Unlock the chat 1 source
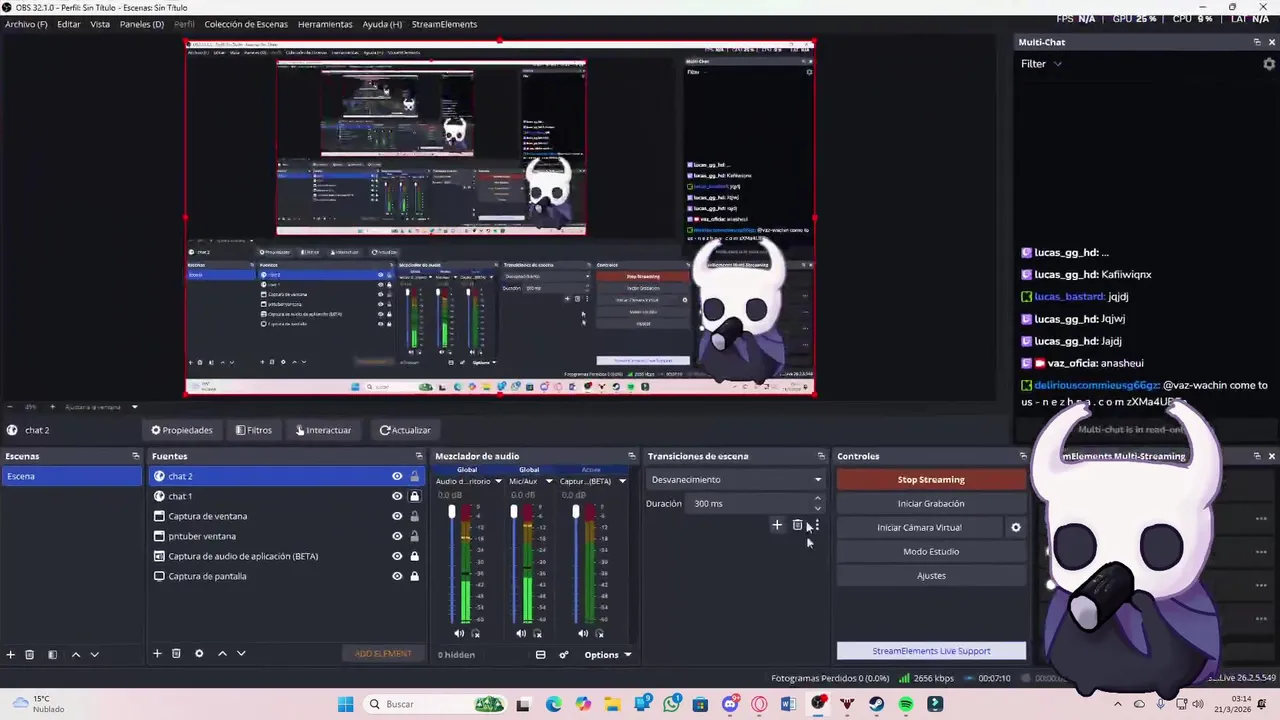The height and width of the screenshot is (720, 1280). [414, 496]
